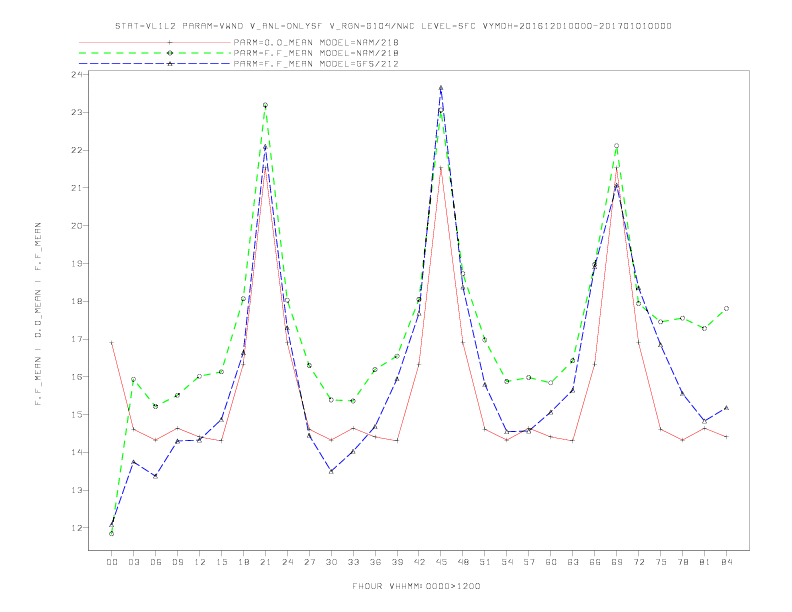Viewport: 792px width, 612px height.
Task: Click green circle marker at hour 84
Action: click(x=726, y=309)
